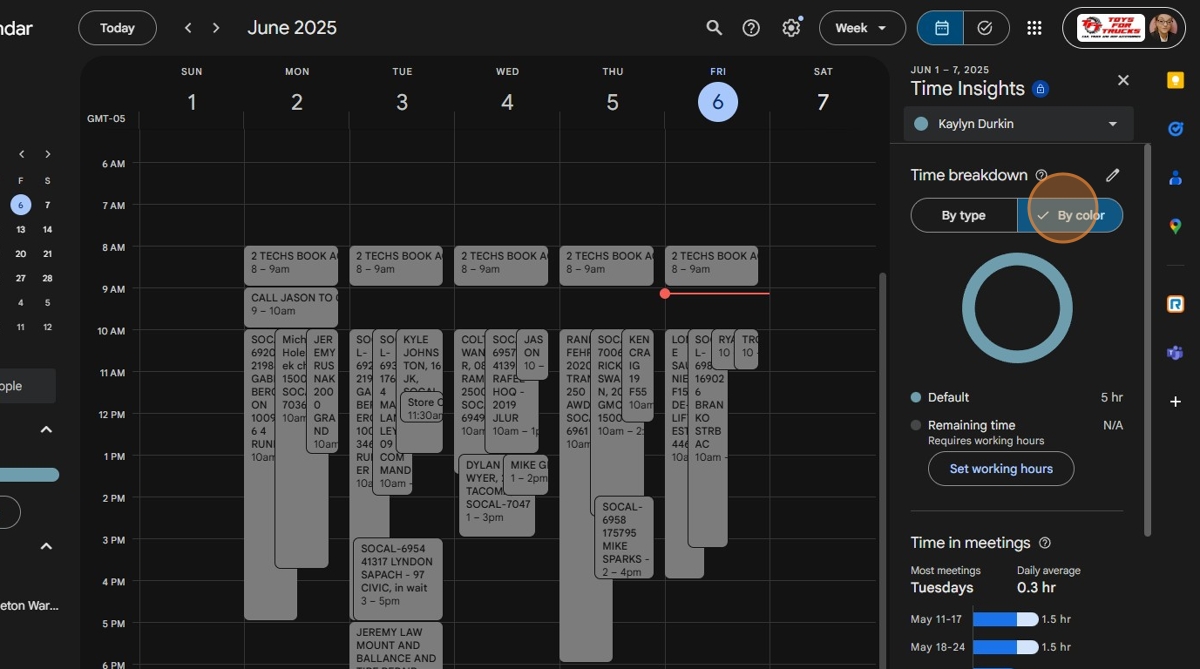The height and width of the screenshot is (669, 1200).
Task: Open the Settings gear menu
Action: [x=791, y=28]
